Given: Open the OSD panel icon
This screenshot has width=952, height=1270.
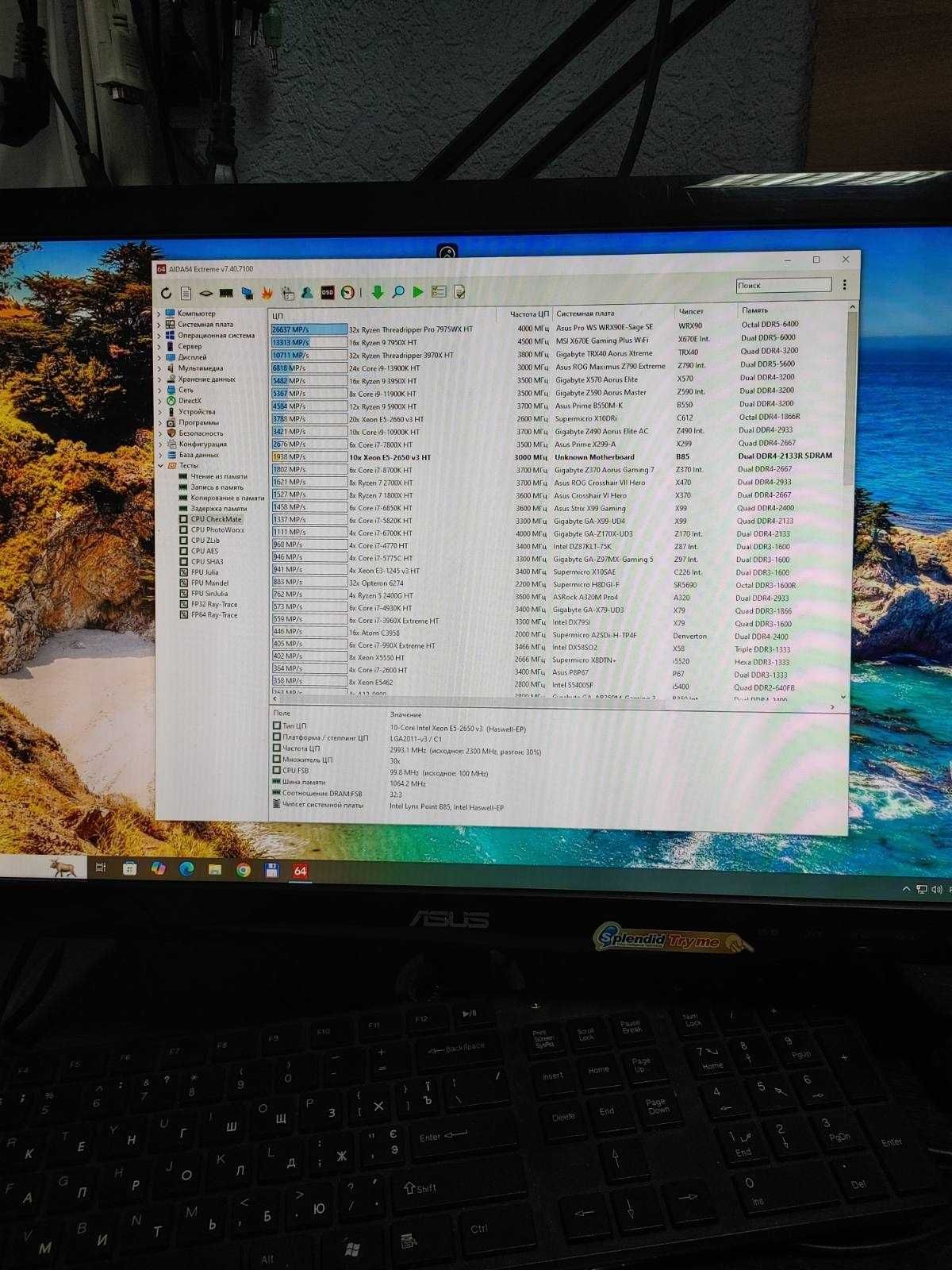Looking at the screenshot, I should (x=327, y=293).
